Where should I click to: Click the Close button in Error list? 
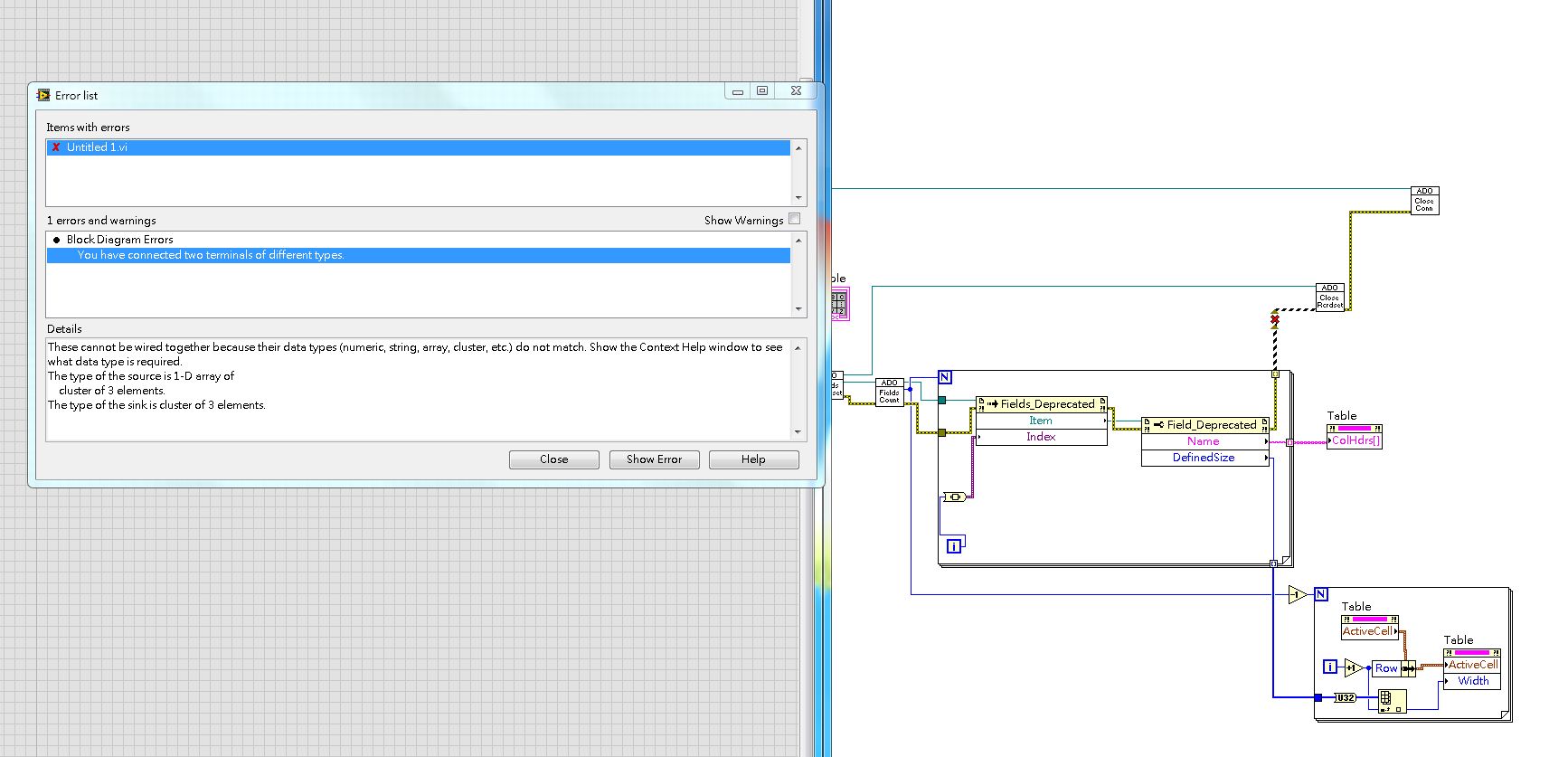553,459
